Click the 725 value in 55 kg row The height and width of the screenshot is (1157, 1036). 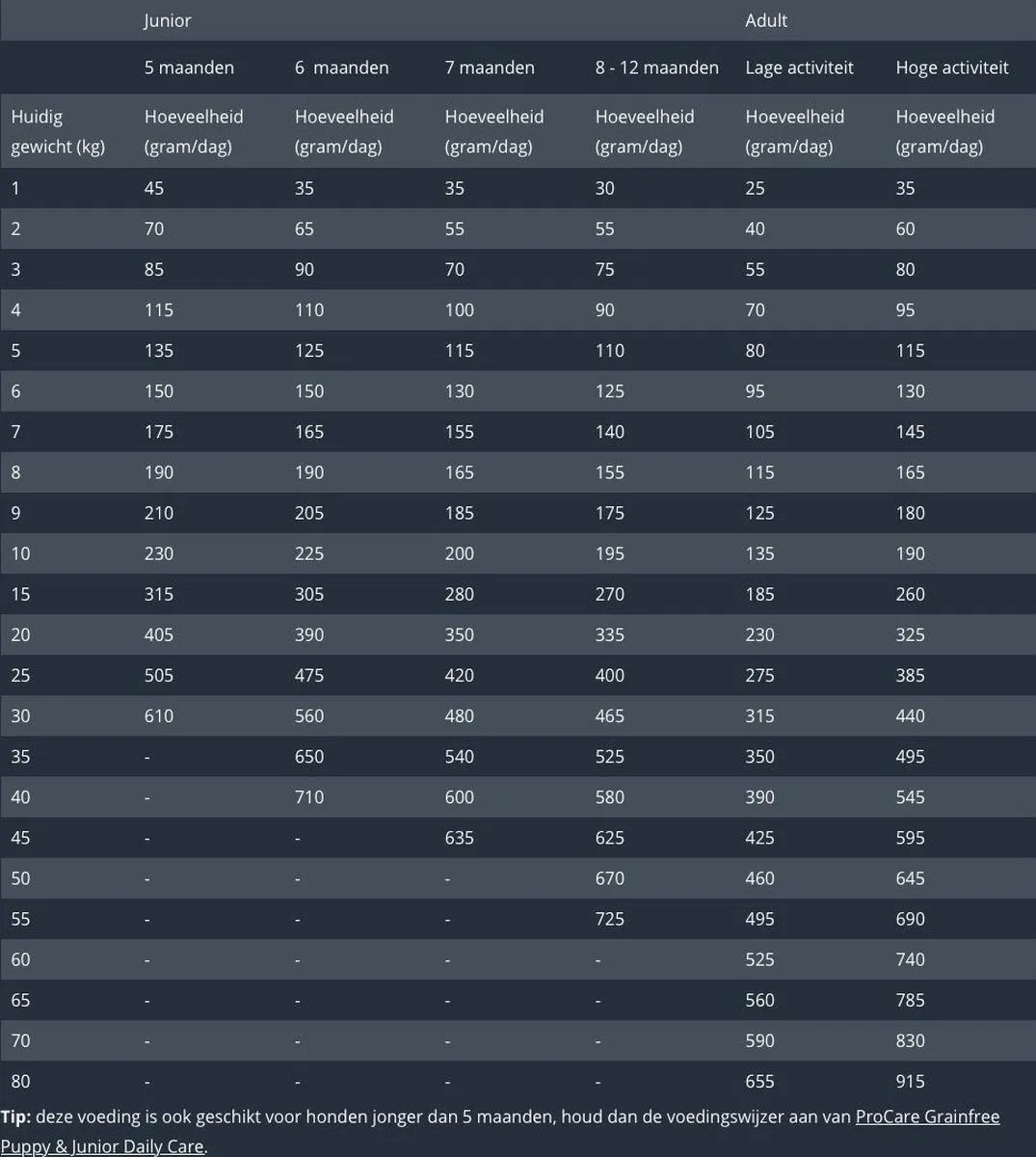click(610, 918)
